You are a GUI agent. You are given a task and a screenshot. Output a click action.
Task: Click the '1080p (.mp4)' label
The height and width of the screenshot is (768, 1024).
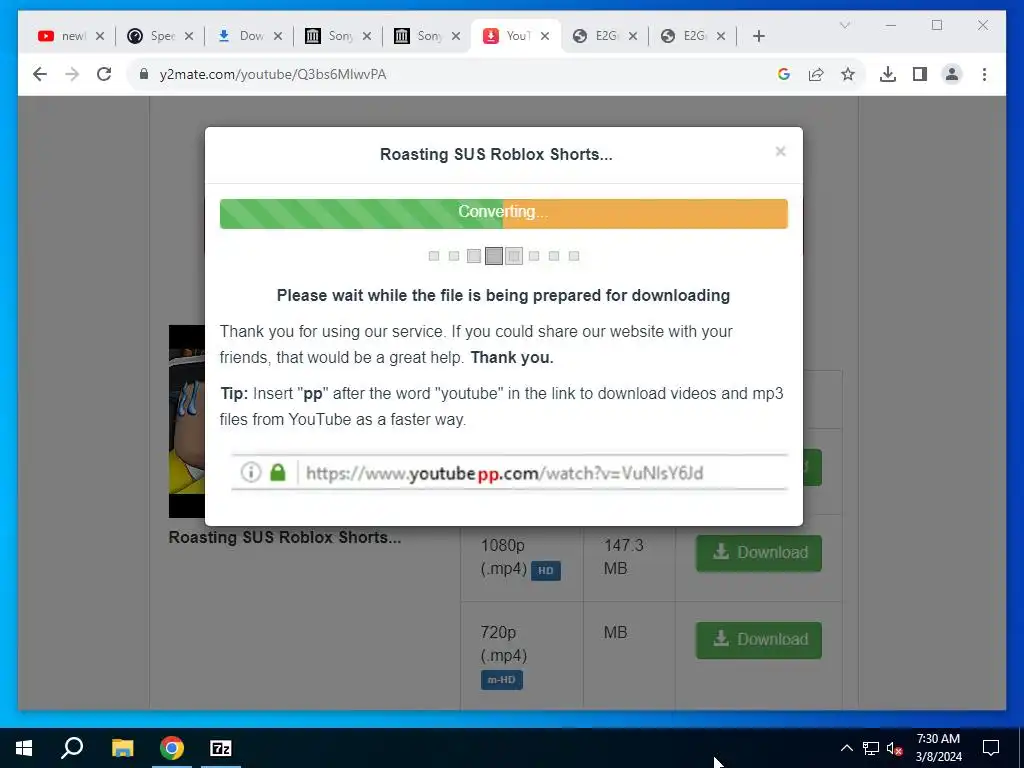504,556
